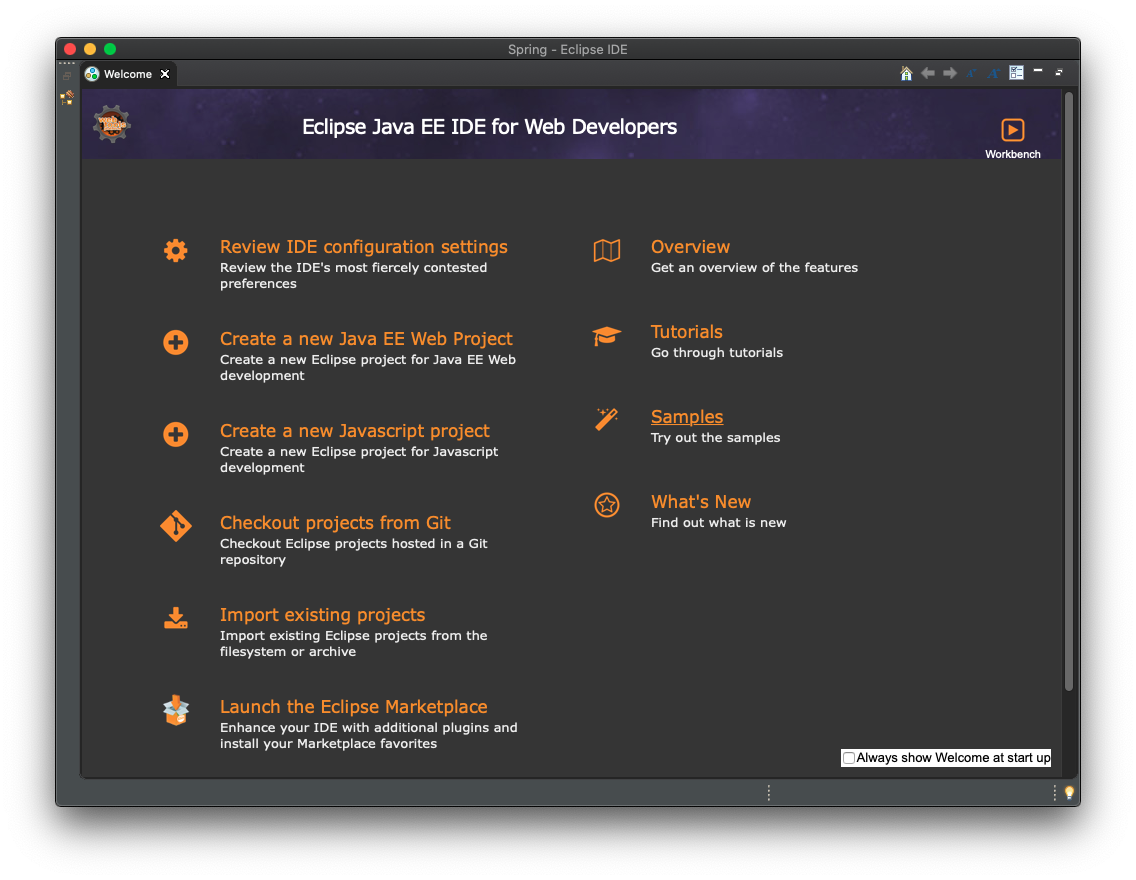Click the light bulb tip icon
The width and height of the screenshot is (1136, 880).
click(x=1068, y=793)
